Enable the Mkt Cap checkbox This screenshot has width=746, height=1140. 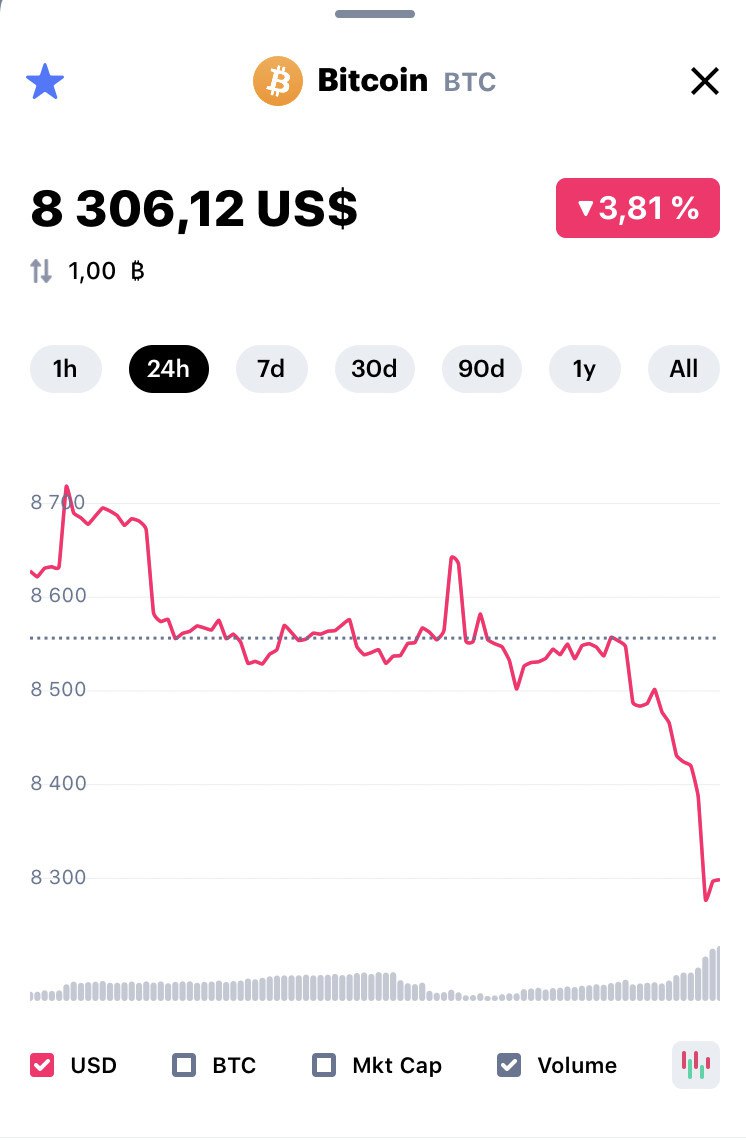324,1065
